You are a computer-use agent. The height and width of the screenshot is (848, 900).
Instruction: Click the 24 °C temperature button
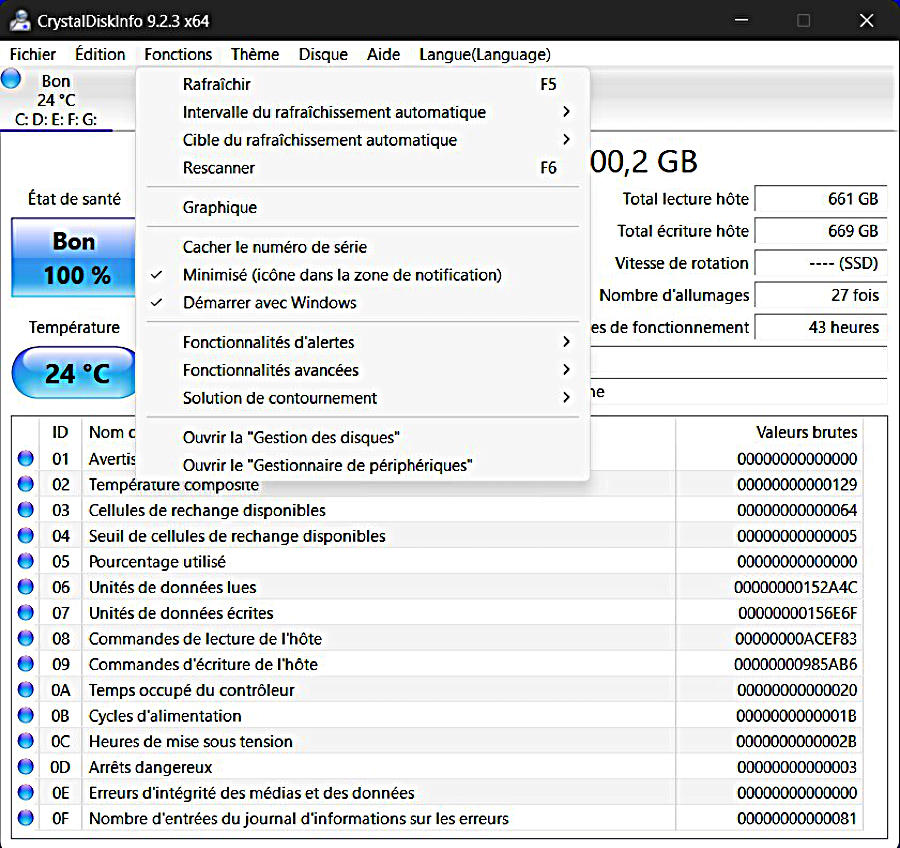[x=75, y=373]
